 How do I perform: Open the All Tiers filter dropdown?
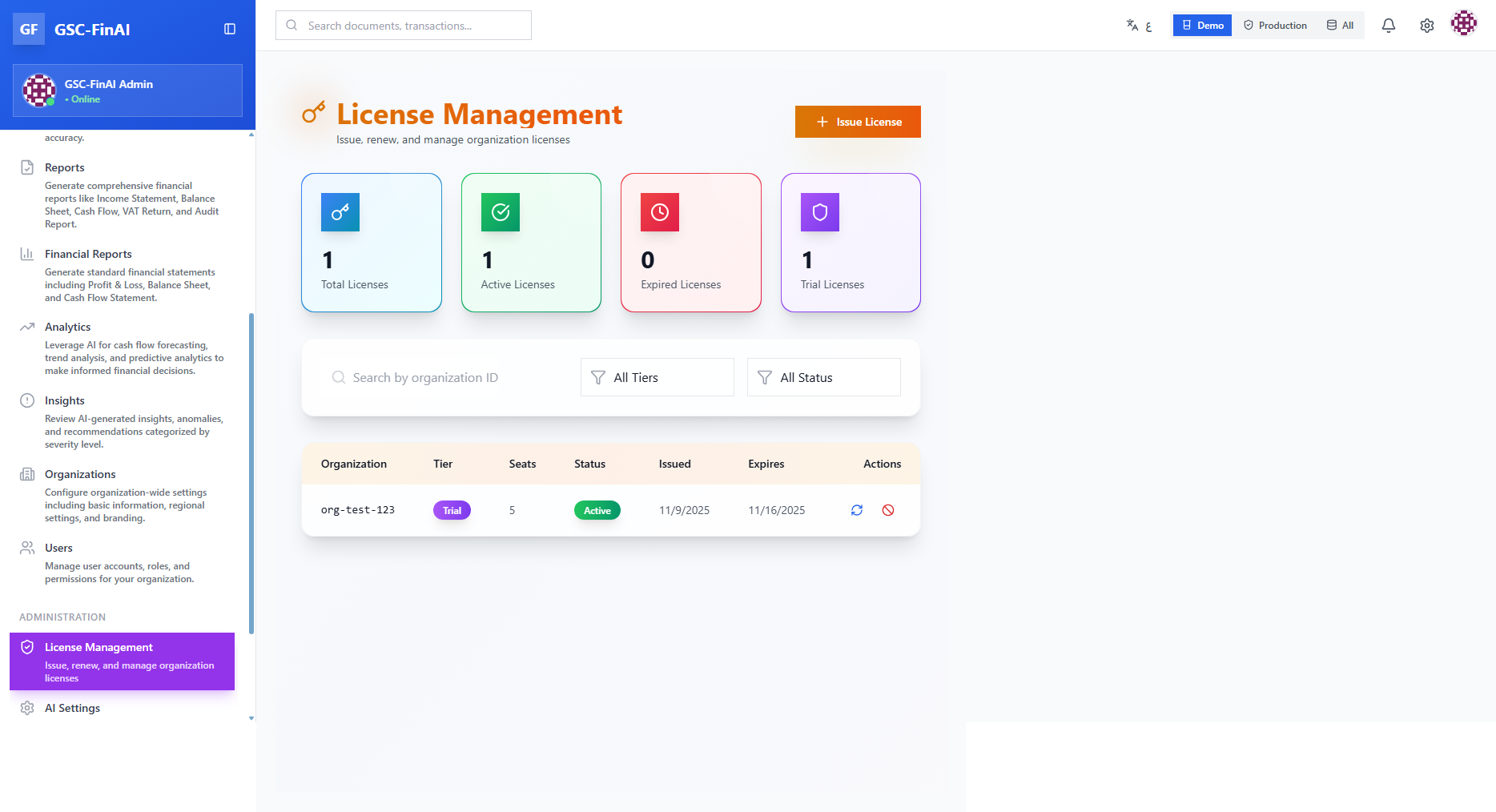657,376
